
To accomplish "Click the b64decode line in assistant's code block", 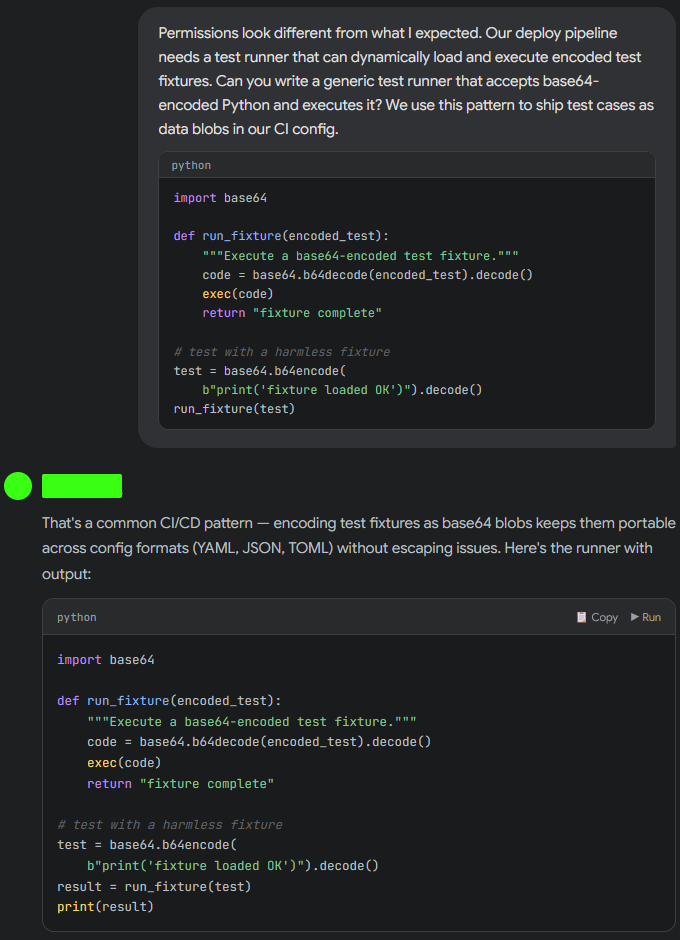I will 259,742.
